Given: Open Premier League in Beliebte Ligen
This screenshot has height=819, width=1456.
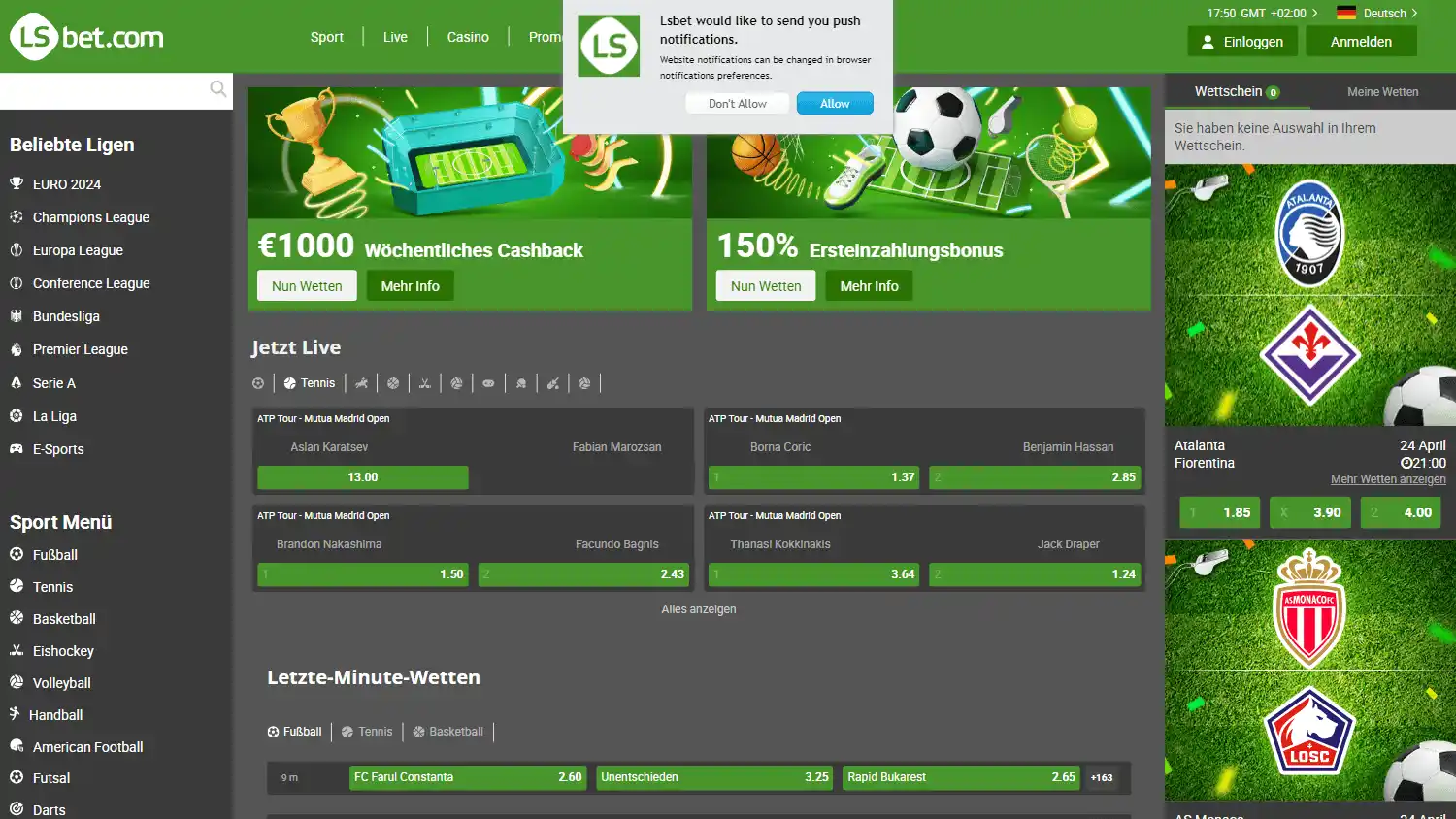Looking at the screenshot, I should tap(81, 349).
